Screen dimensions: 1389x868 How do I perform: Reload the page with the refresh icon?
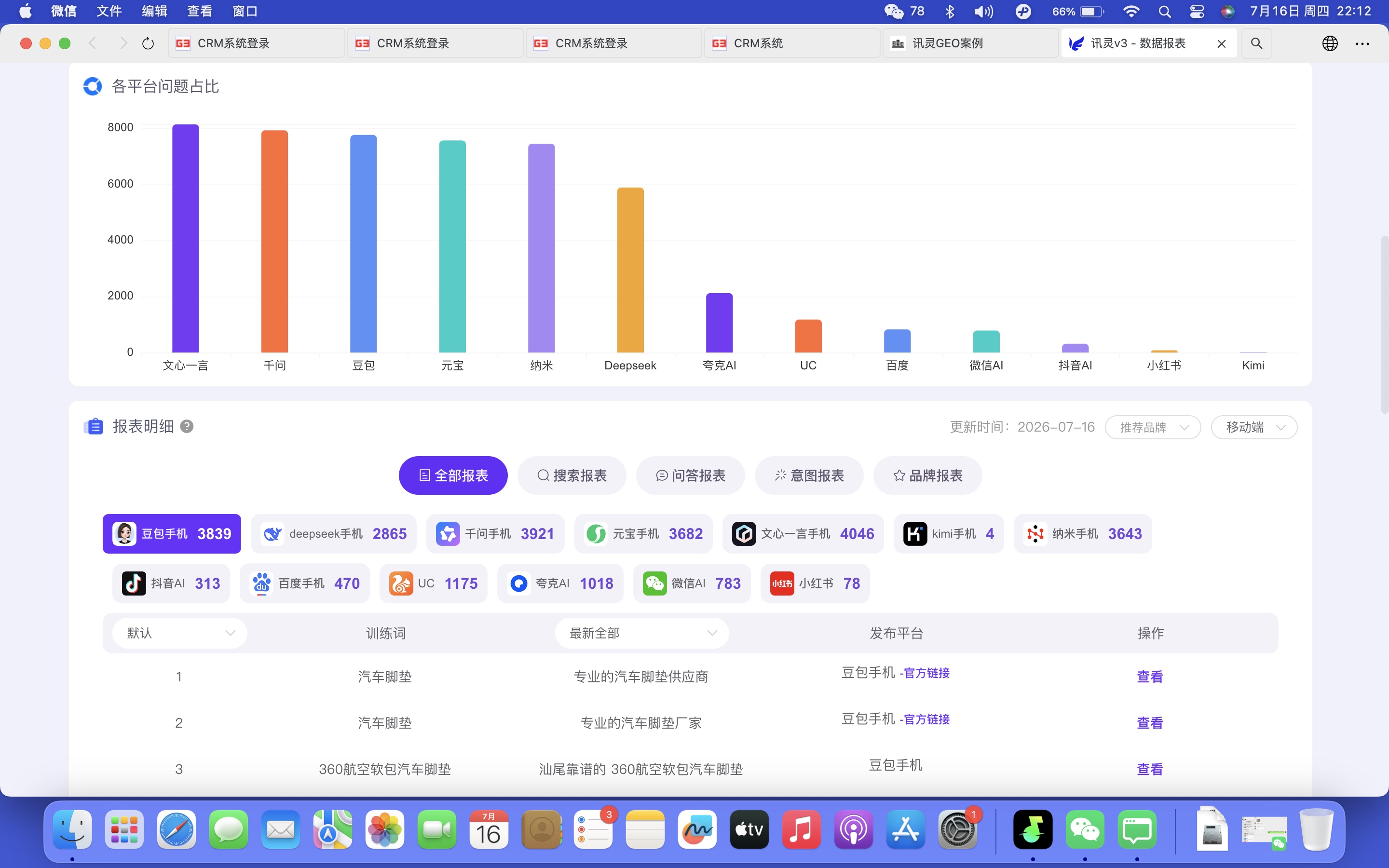(148, 43)
